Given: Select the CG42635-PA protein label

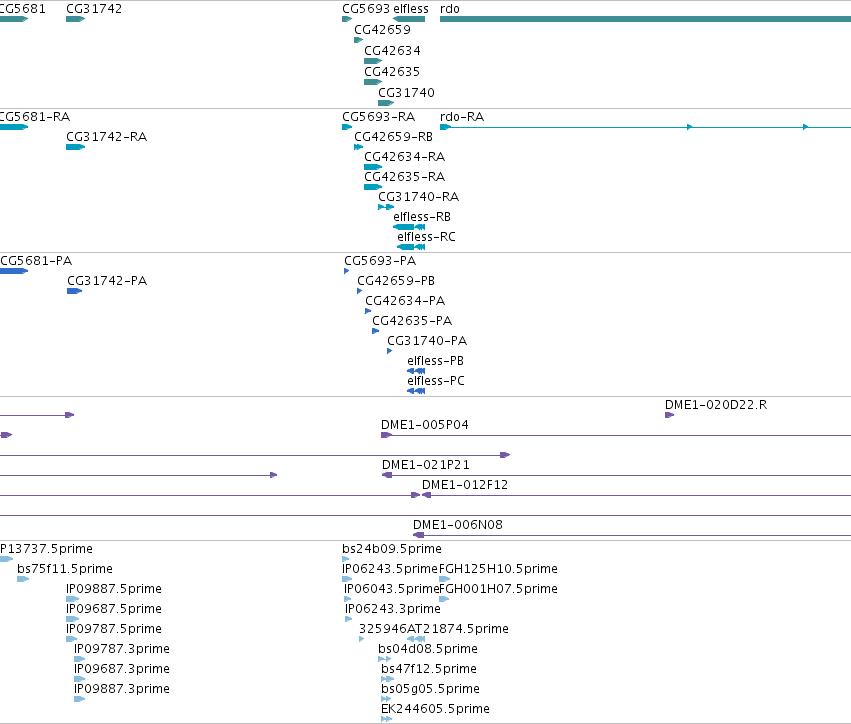Looking at the screenshot, I should pyautogui.click(x=412, y=321).
